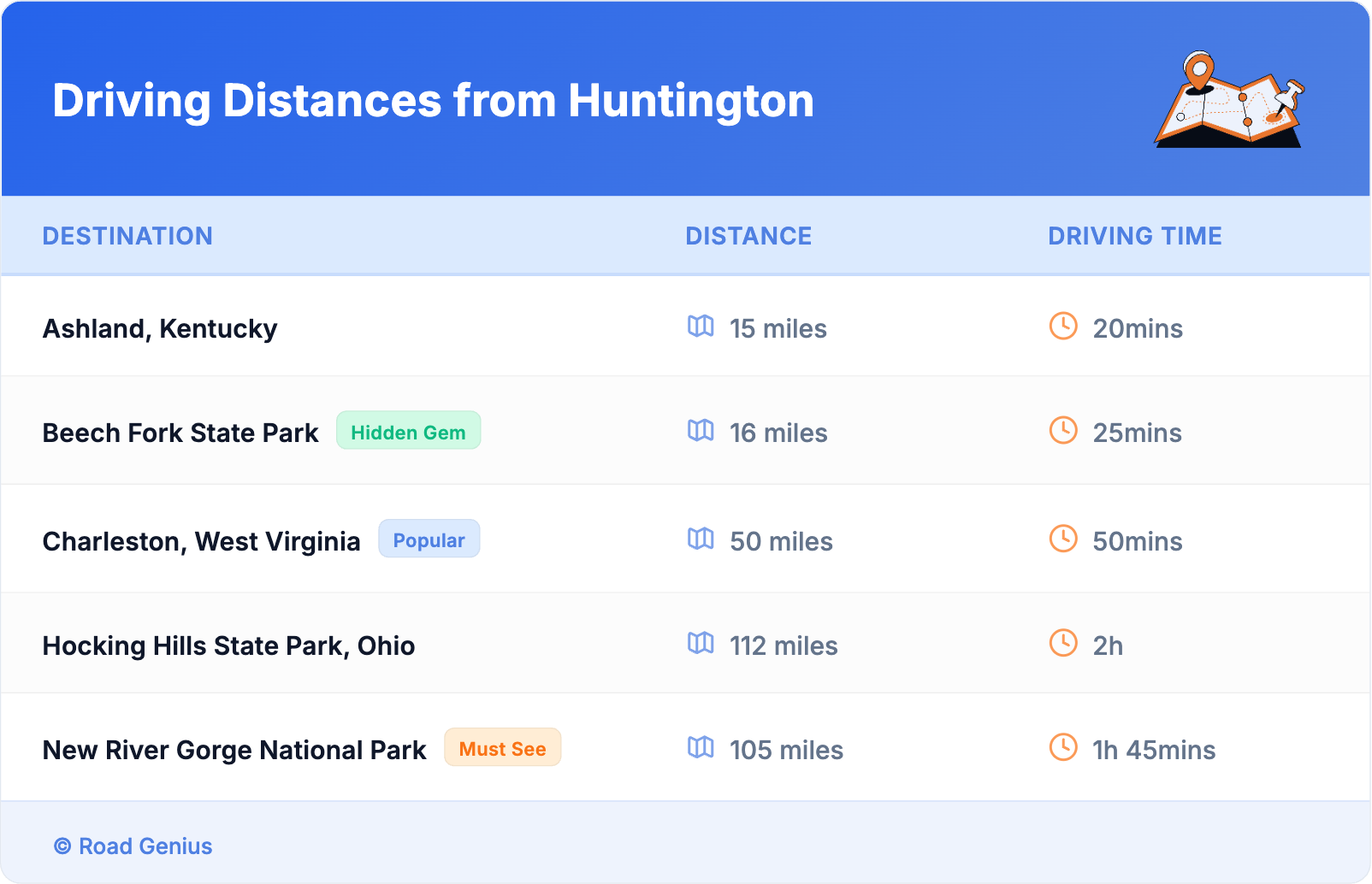The height and width of the screenshot is (884, 1372).
Task: Click the clock icon beside 25mins
Action: coord(1063,431)
